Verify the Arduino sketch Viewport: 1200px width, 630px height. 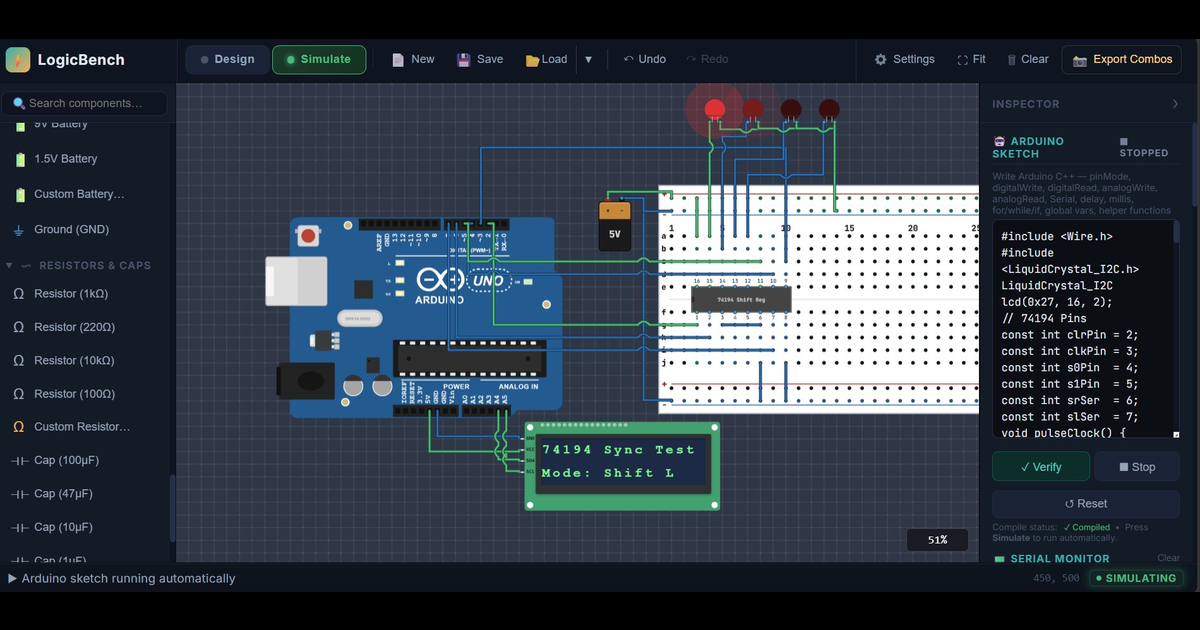[1041, 467]
